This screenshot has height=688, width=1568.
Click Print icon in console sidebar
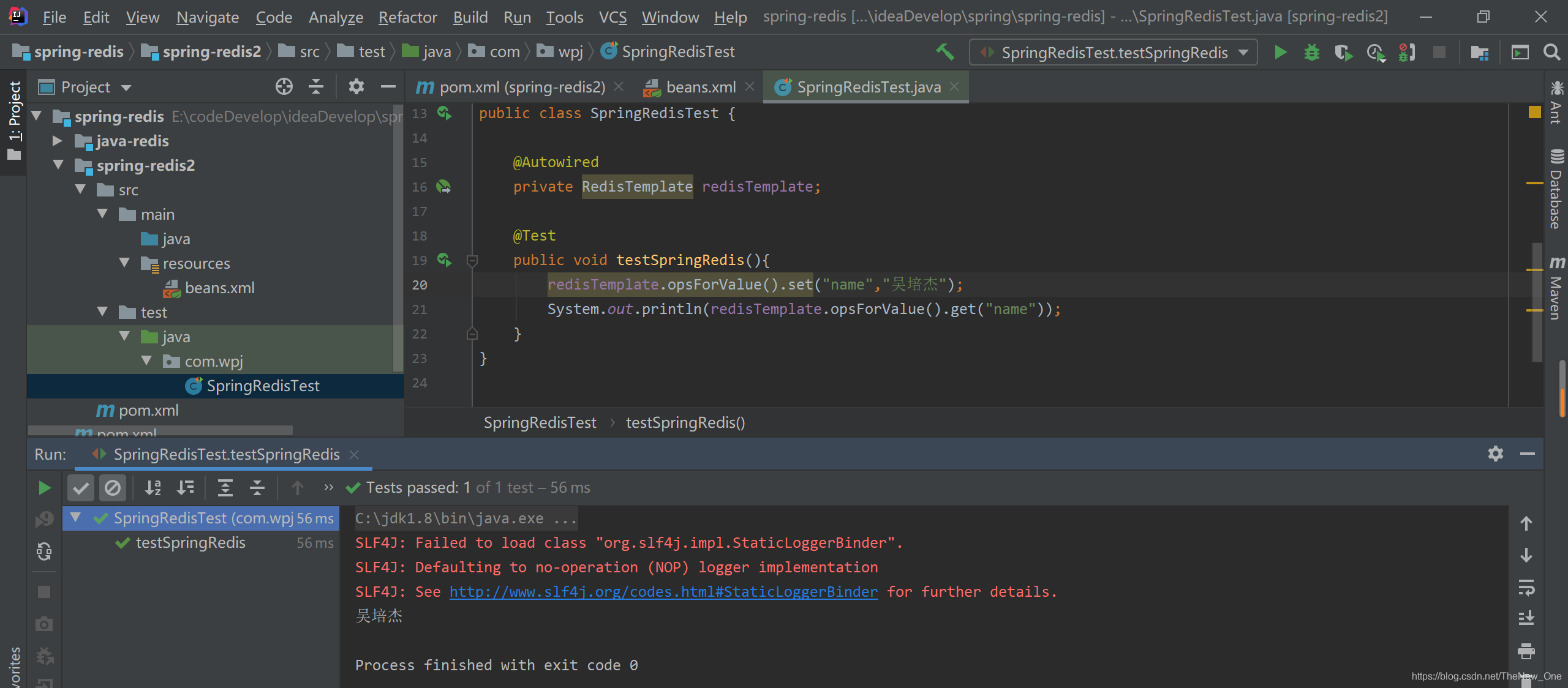tap(1526, 650)
